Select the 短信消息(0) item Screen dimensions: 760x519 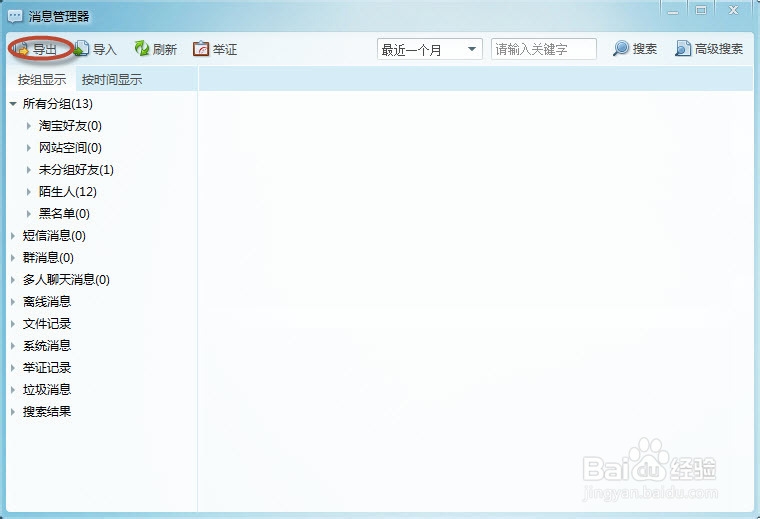[54, 236]
